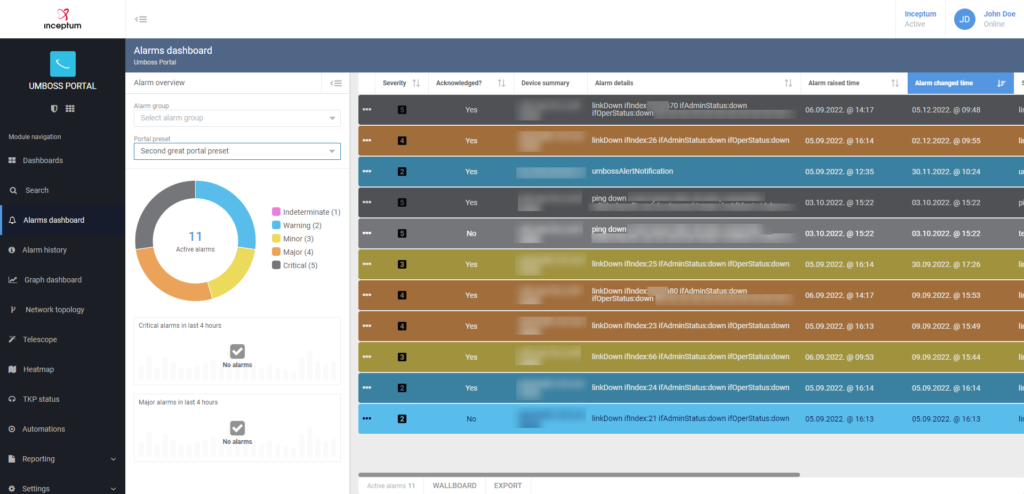Screen dimensions: 1024x494
Task: Click 'No' acknowledged cell in ifIndex:21 row
Action: point(471,419)
